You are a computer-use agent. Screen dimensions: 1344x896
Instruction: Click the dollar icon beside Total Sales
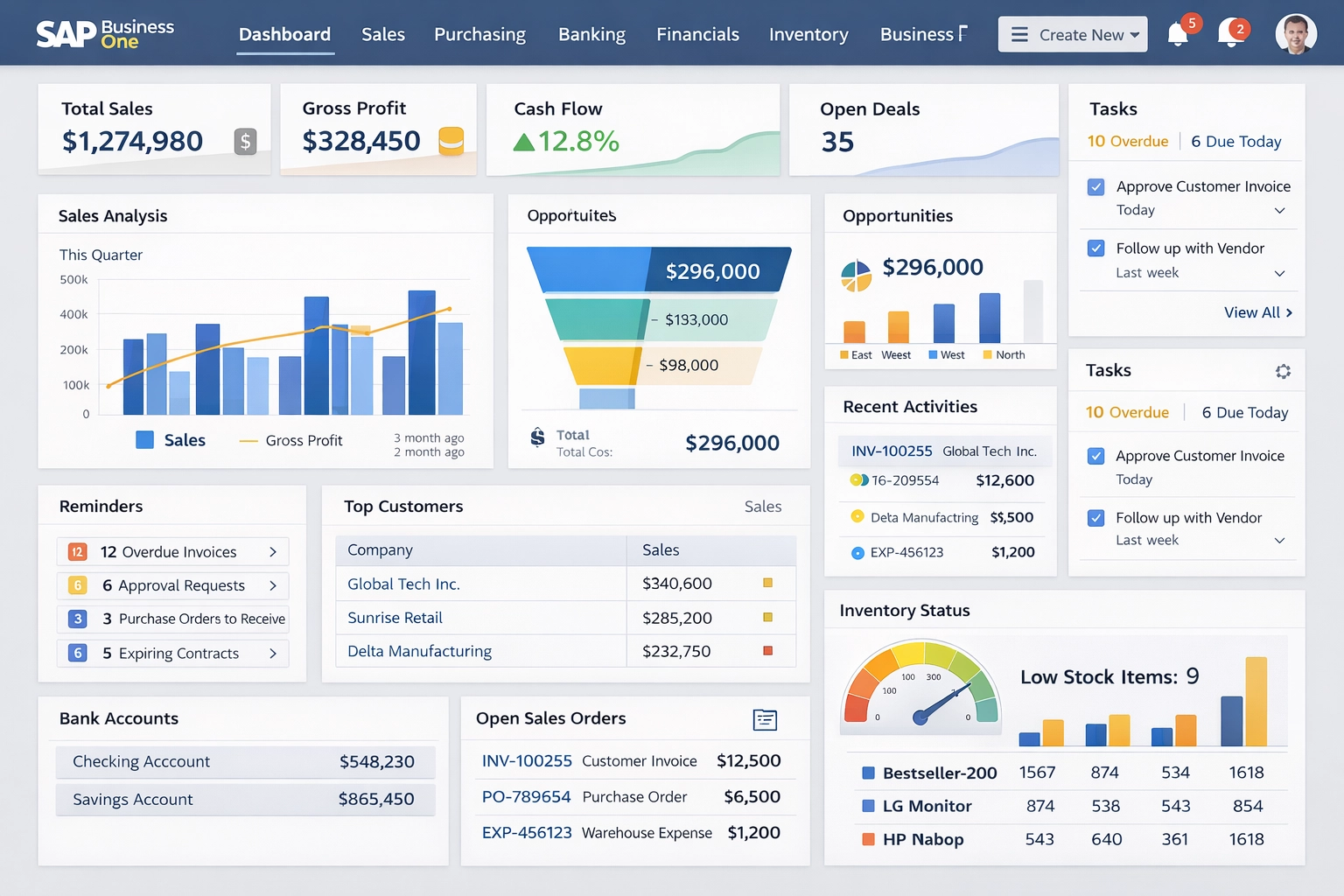point(245,141)
